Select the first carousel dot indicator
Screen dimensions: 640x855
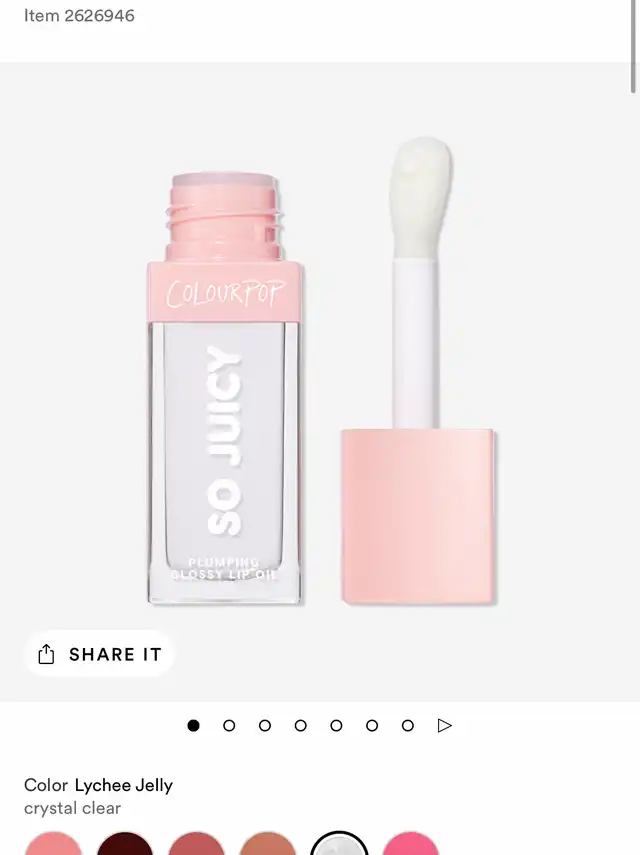pos(193,725)
